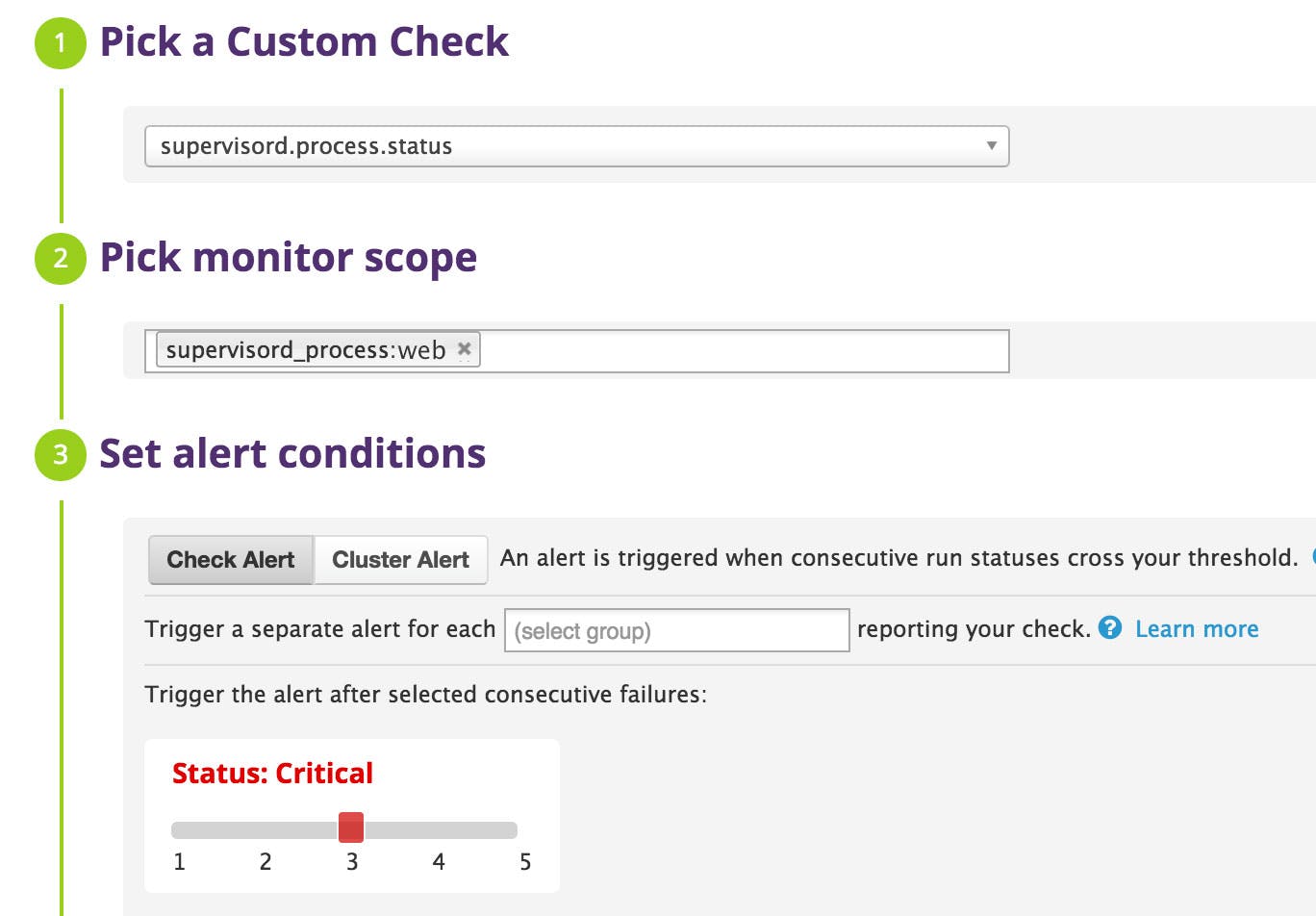Open the (select group) dropdown
This screenshot has width=1316, height=916.
point(677,630)
